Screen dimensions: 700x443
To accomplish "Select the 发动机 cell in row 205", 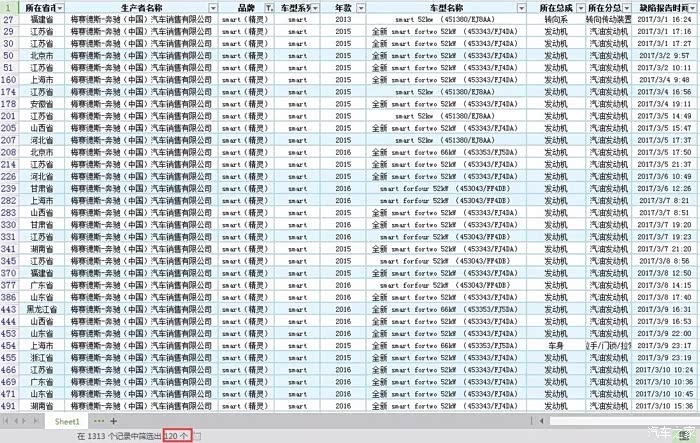I will pos(555,128).
